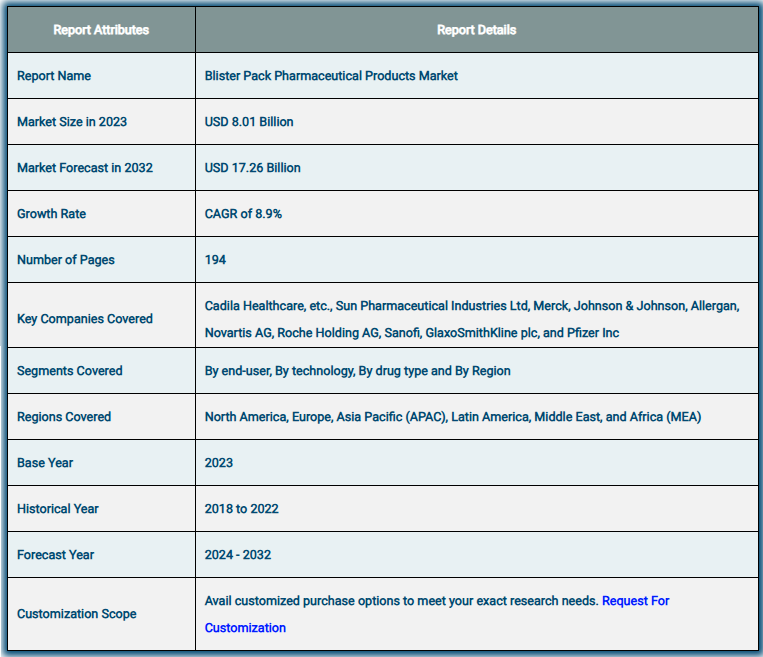Click the '2023' base year value
Screen dimensions: 763x657
[218, 463]
